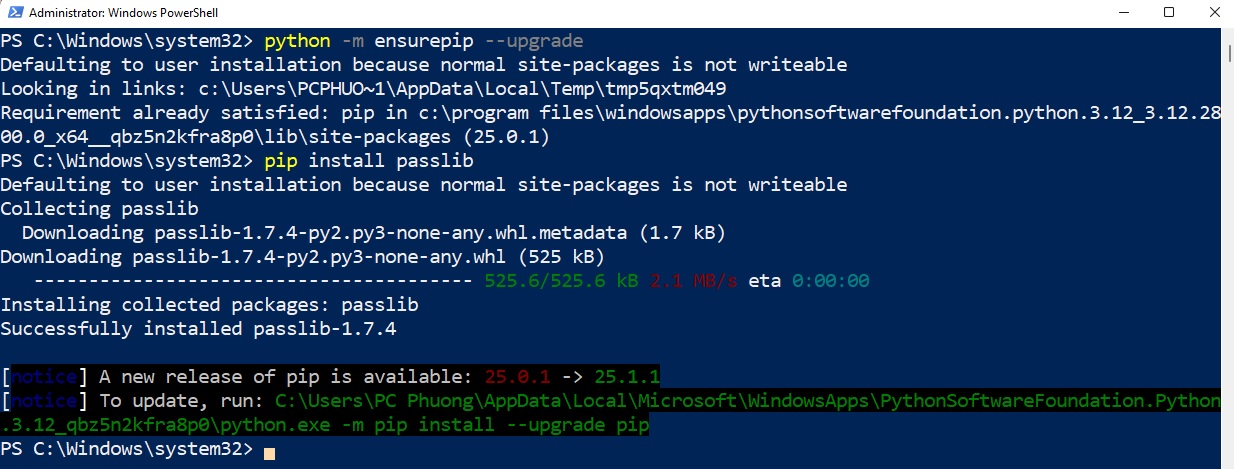Click the new pip version "25.1.1"
Viewport: 1234px width, 469px height.
pos(627,377)
